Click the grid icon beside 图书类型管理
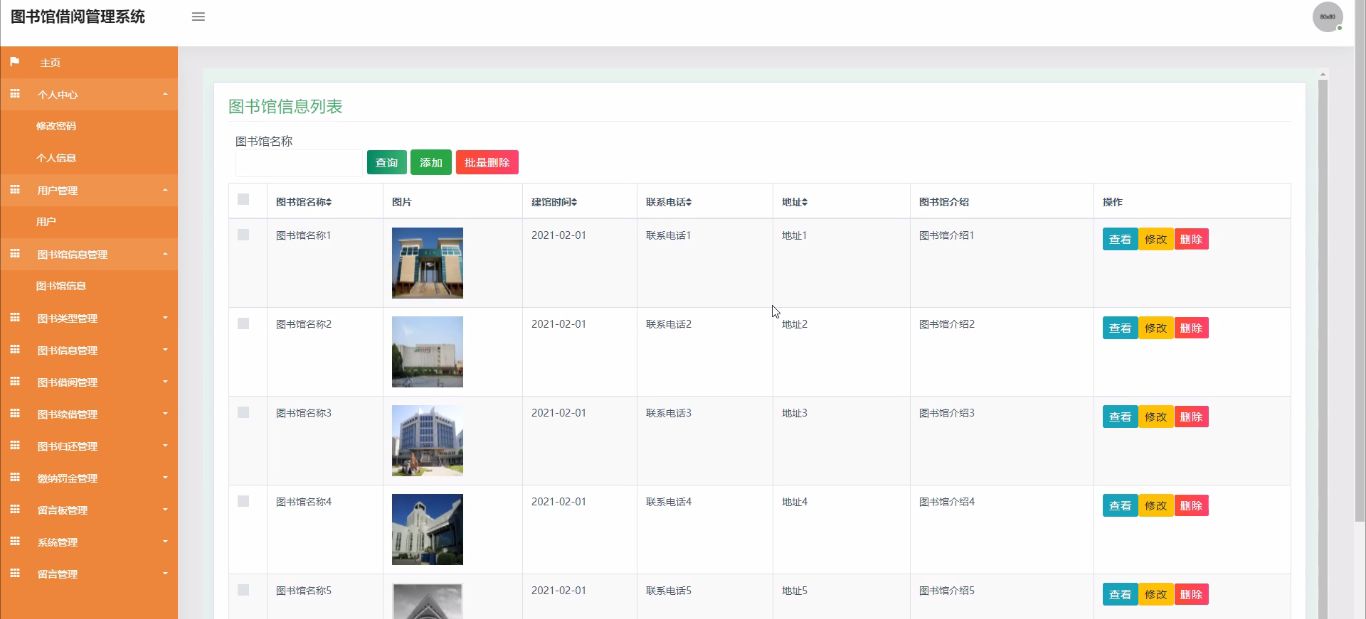 (x=15, y=318)
